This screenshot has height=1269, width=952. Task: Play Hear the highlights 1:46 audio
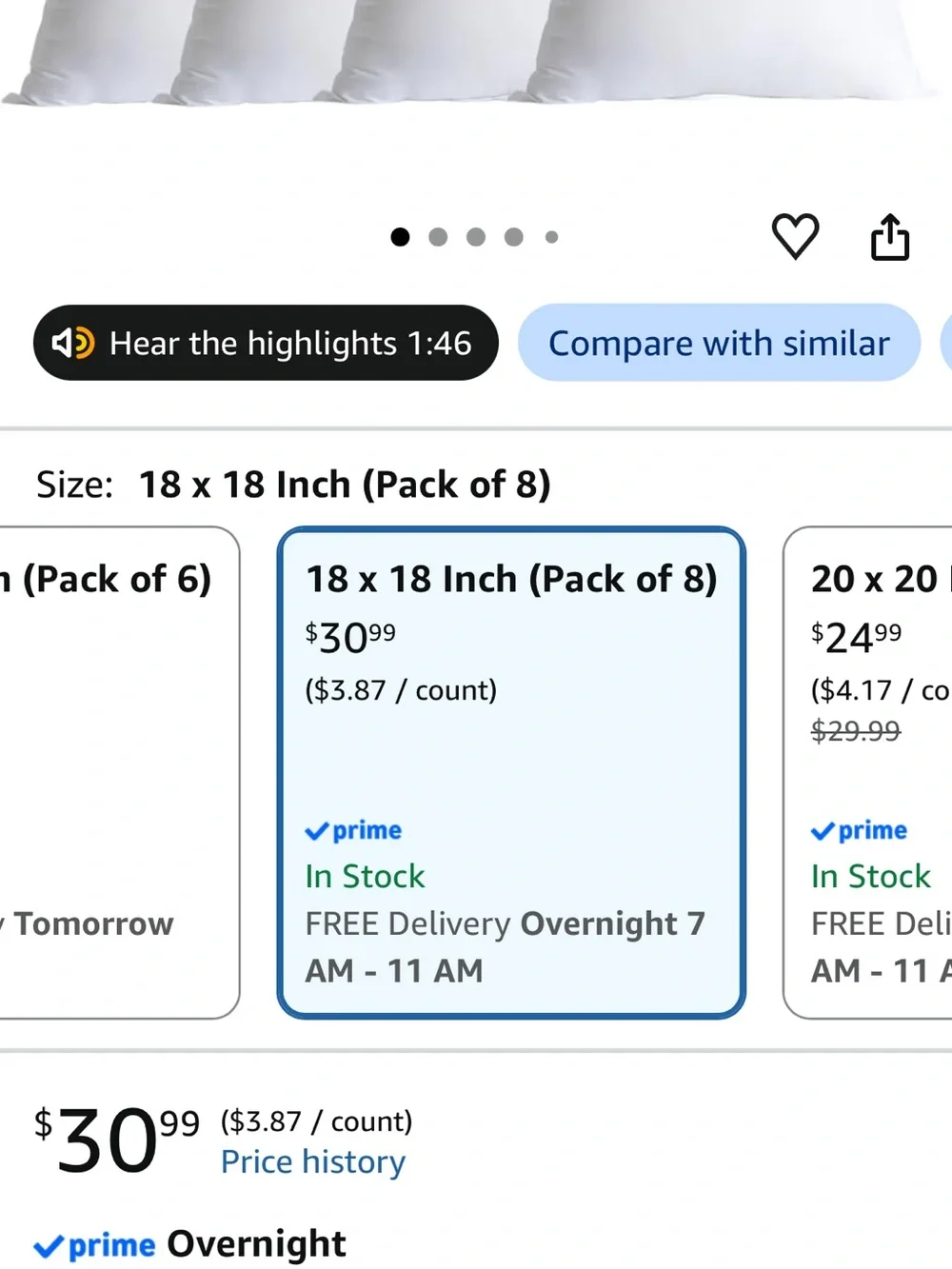[266, 343]
